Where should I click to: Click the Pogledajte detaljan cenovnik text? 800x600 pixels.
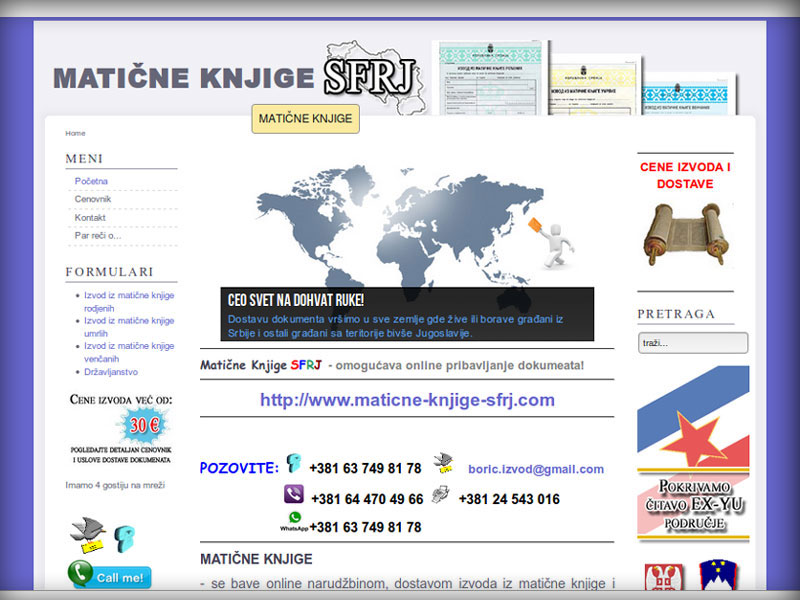tap(121, 455)
